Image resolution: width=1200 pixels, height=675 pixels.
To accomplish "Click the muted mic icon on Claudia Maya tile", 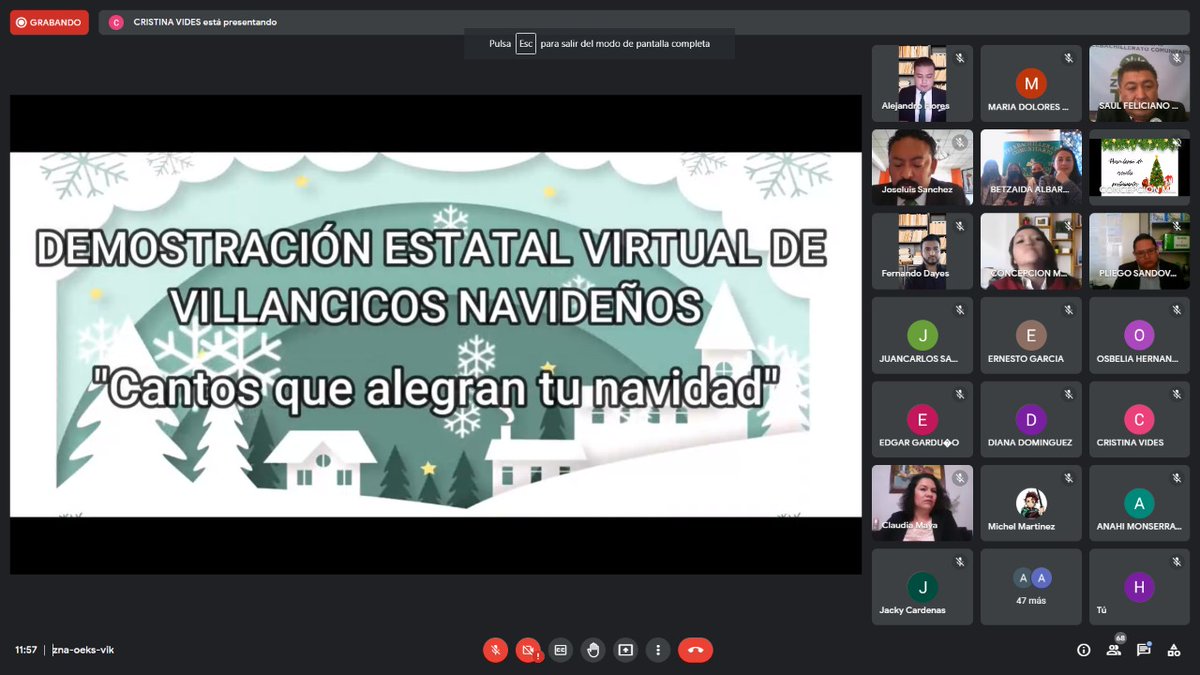I will pyautogui.click(x=959, y=479).
